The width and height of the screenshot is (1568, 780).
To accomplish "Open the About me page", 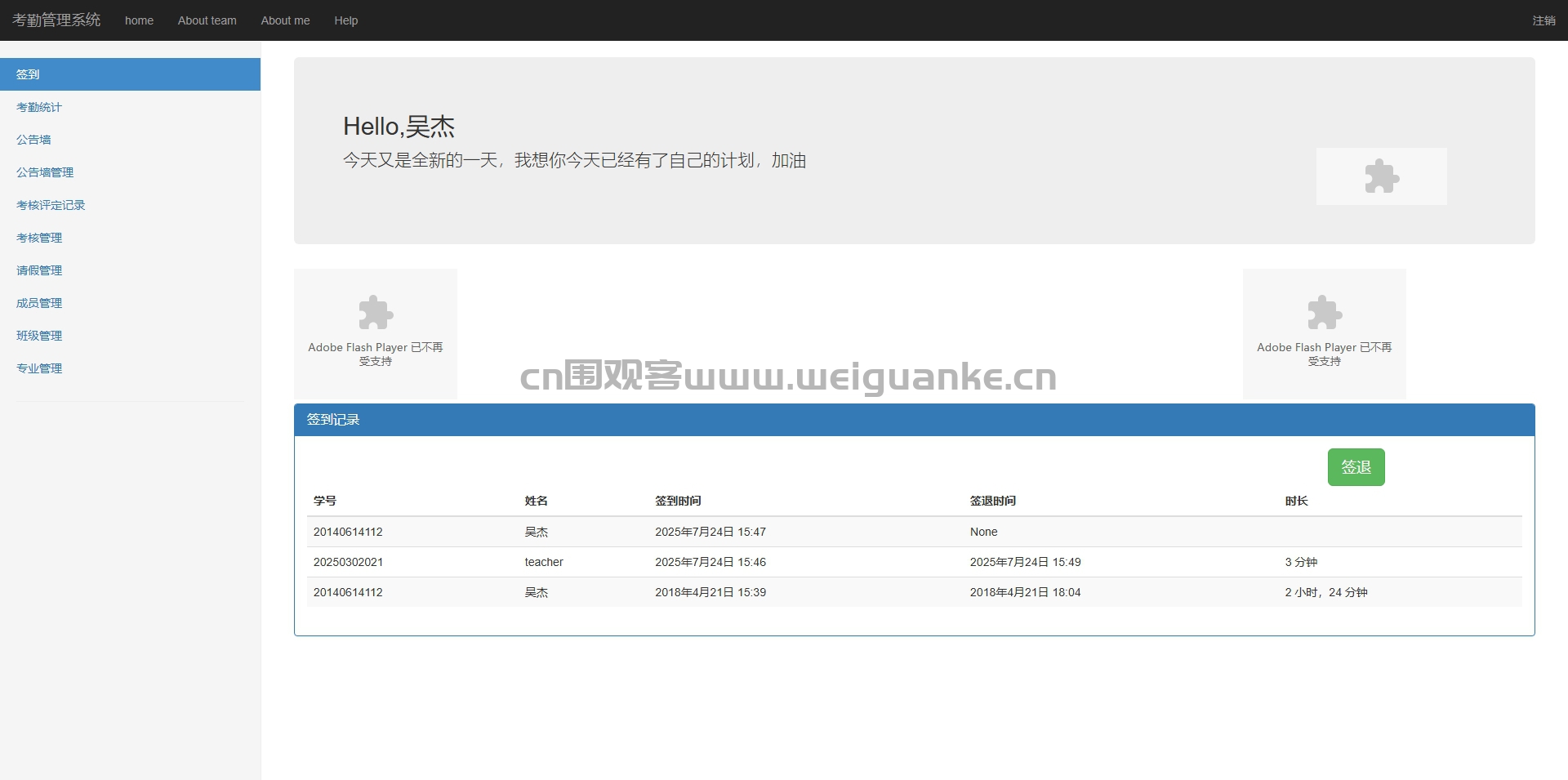I will tap(285, 20).
